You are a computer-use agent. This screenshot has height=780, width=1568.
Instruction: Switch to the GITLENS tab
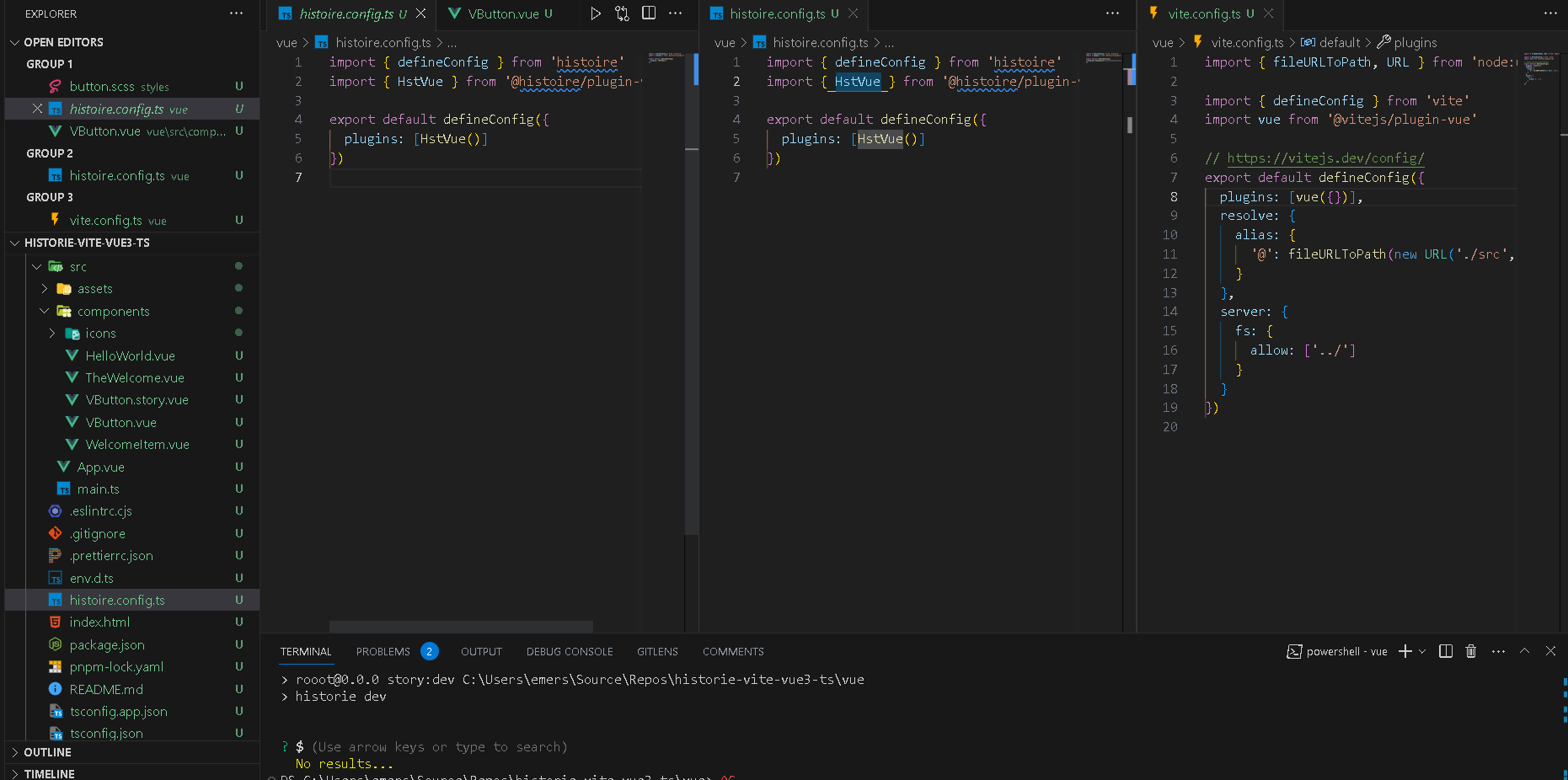[x=657, y=651]
